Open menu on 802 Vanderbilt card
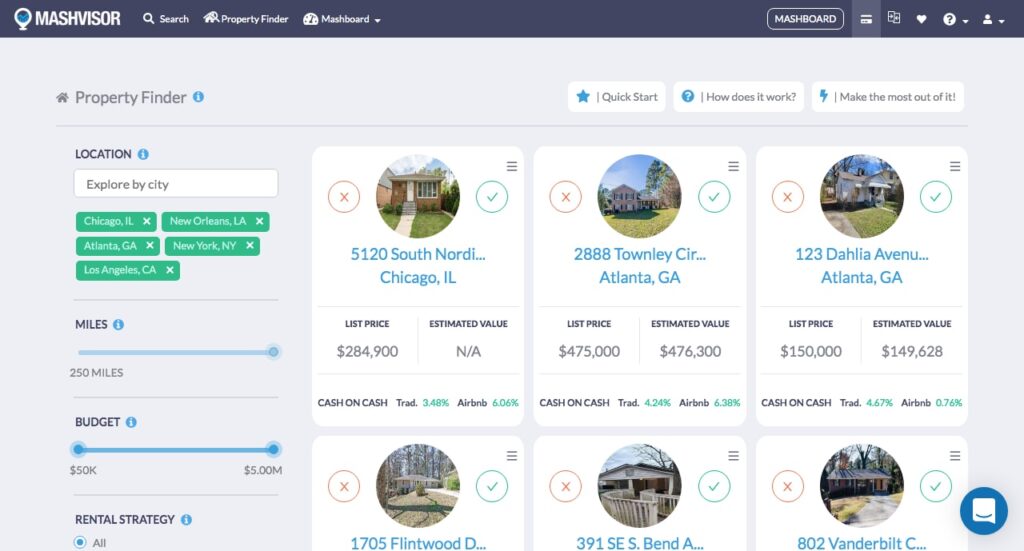1024x551 pixels. [955, 456]
